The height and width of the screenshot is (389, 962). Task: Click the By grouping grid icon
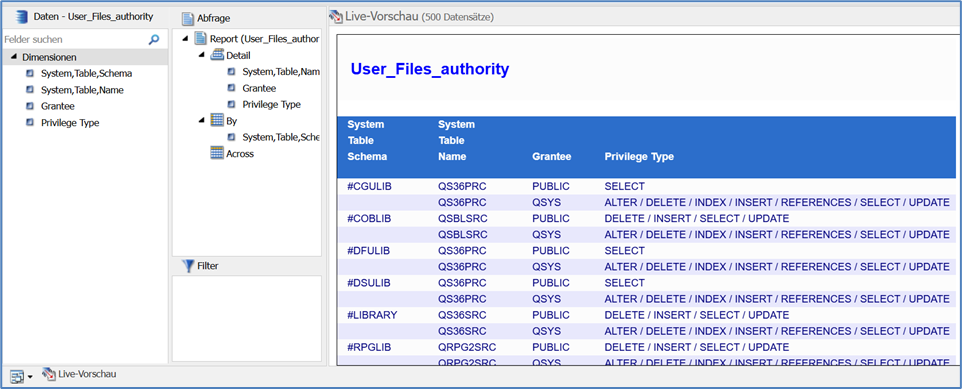(217, 120)
